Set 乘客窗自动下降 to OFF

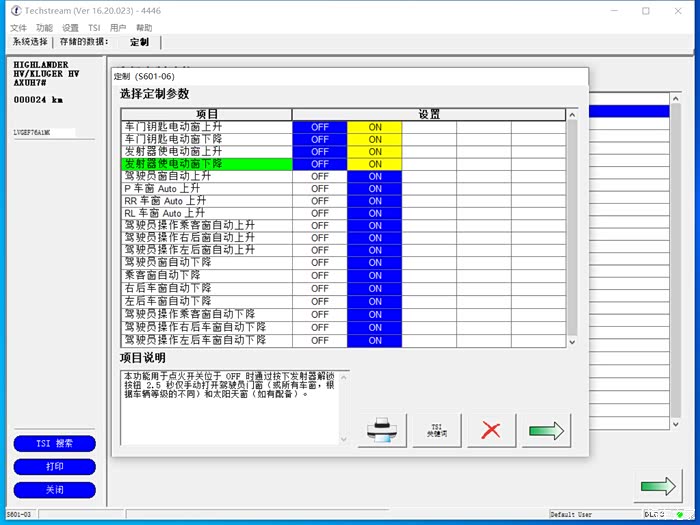(320, 275)
